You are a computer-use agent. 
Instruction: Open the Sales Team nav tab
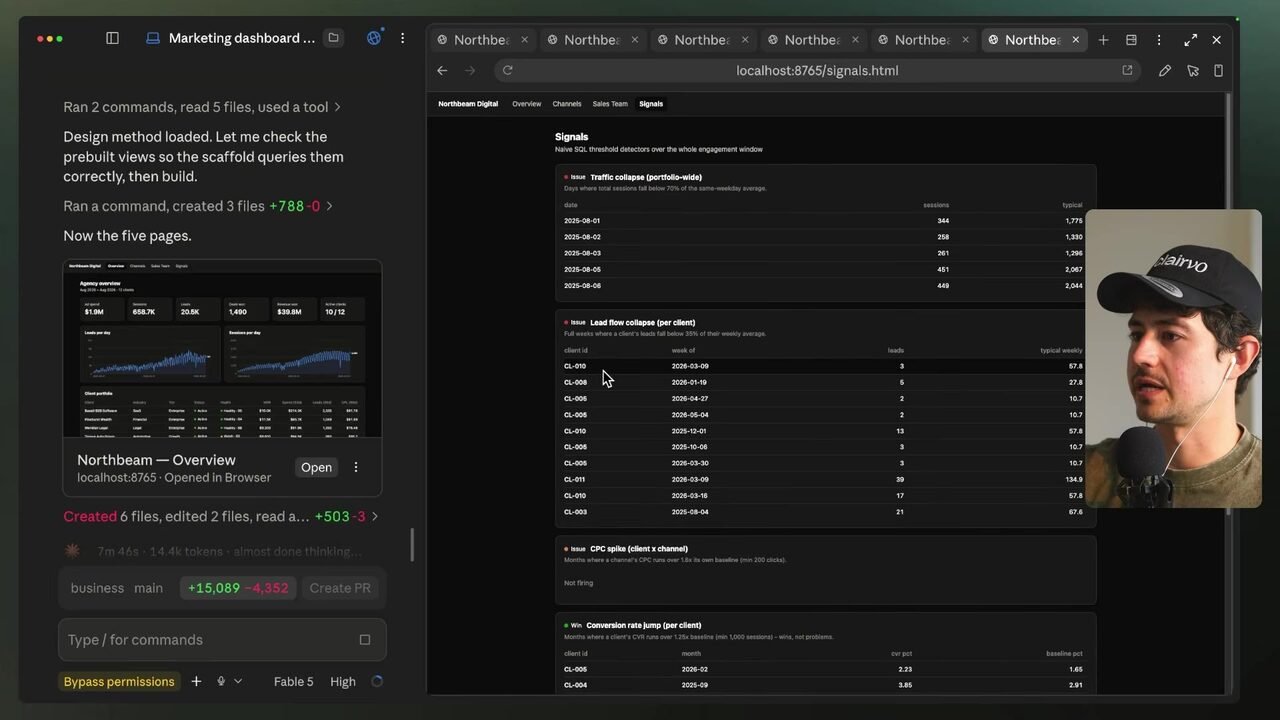tap(610, 104)
